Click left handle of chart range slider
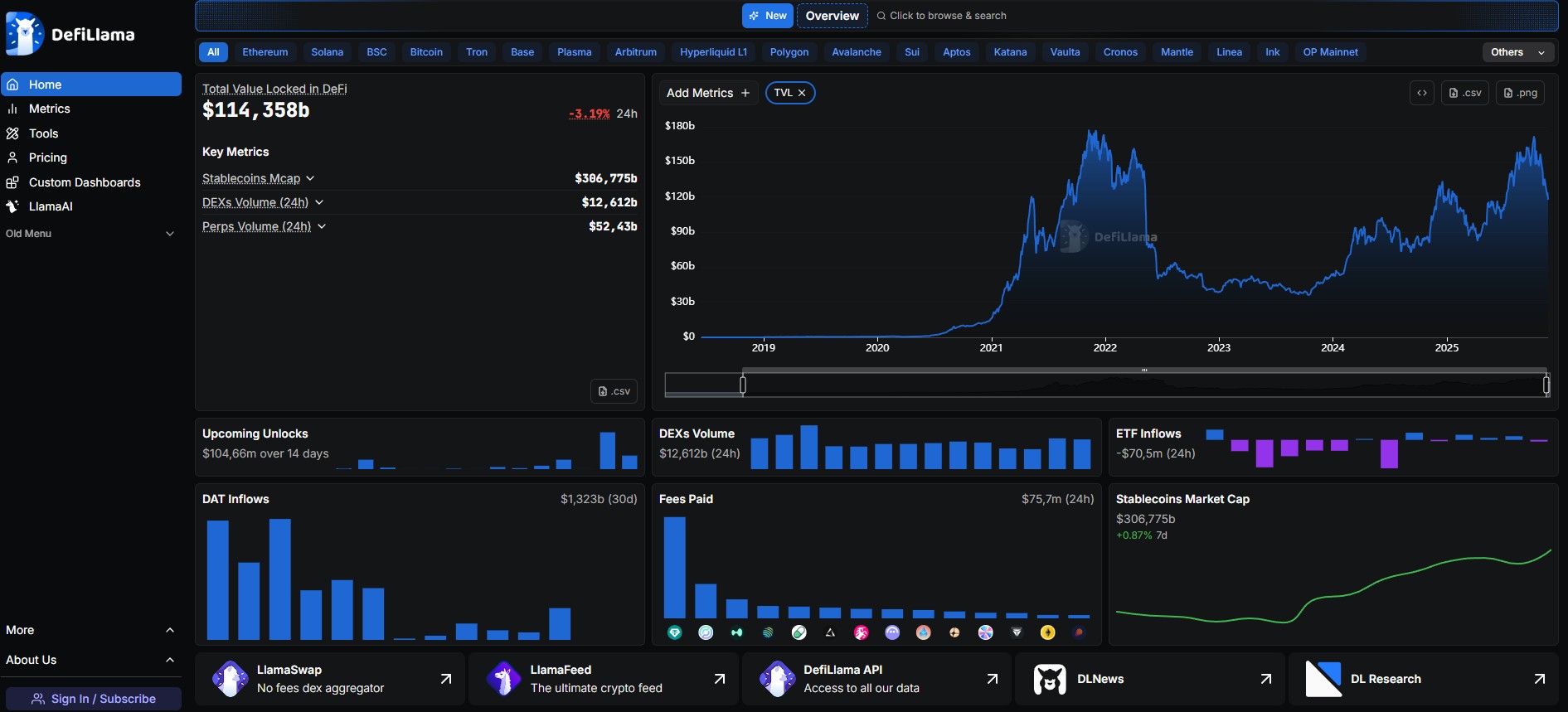Screen dimensions: 1568x712 point(743,385)
